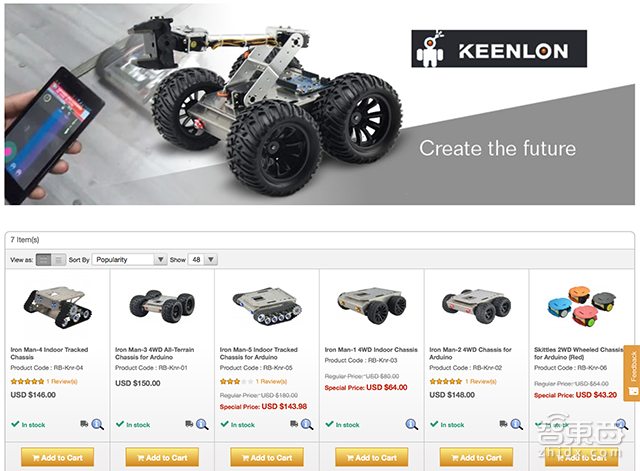Screen dimensions: 640x471
Task: Switch to list view icon
Action: tap(58, 260)
